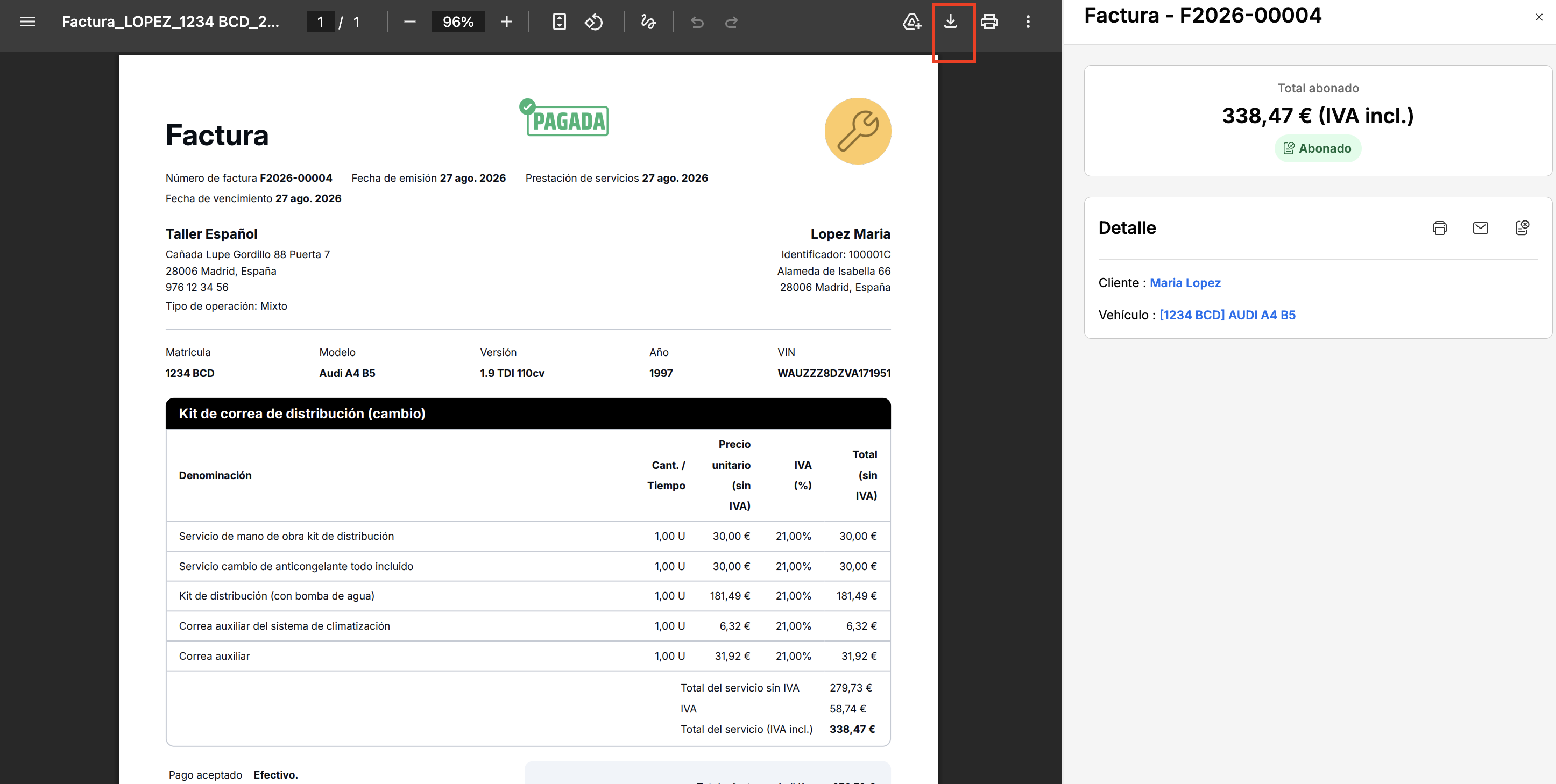The height and width of the screenshot is (784, 1556).
Task: Click the "Denominación" column header
Action: coord(215,475)
